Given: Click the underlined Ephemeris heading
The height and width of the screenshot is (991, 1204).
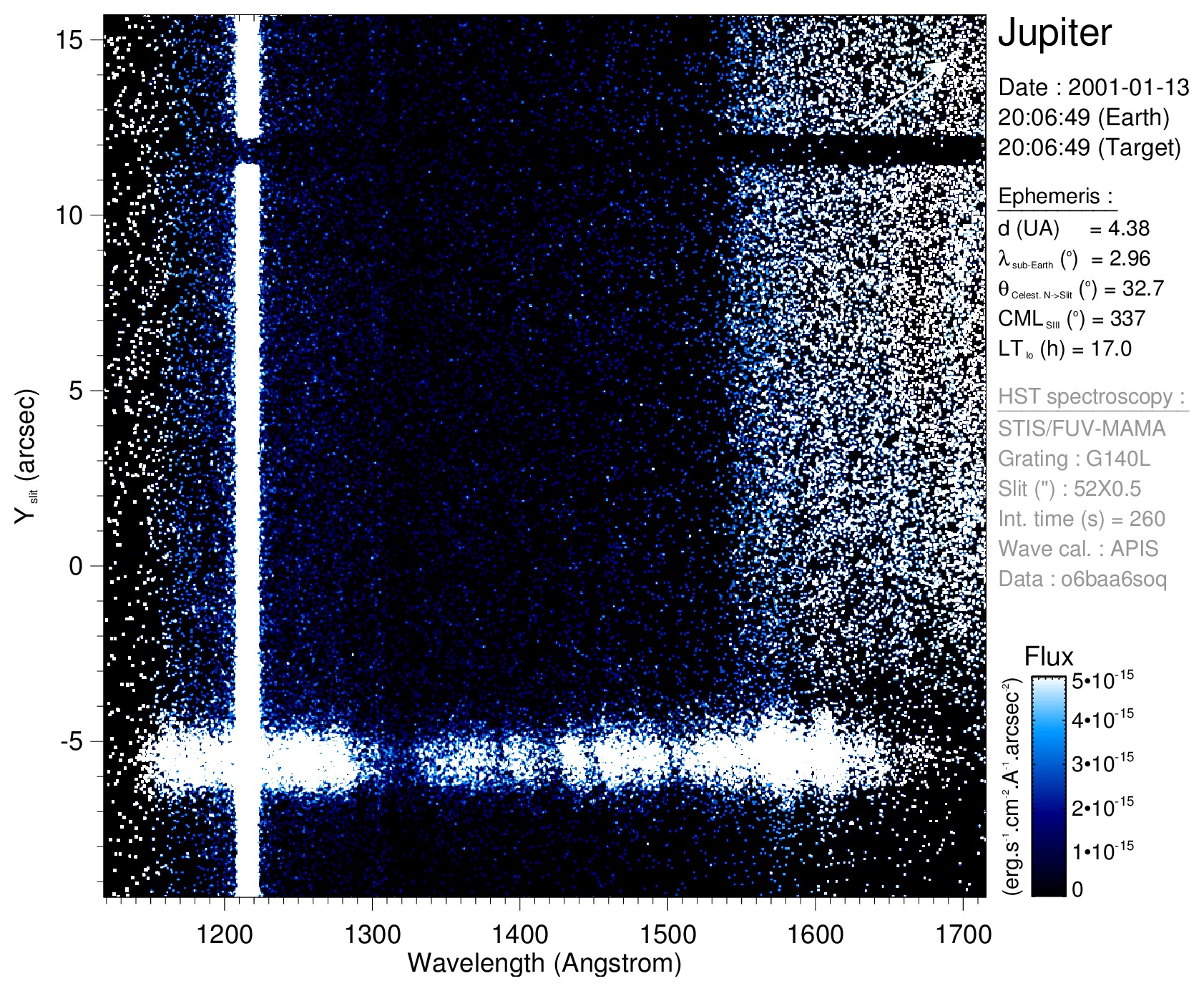Looking at the screenshot, I should [1055, 196].
